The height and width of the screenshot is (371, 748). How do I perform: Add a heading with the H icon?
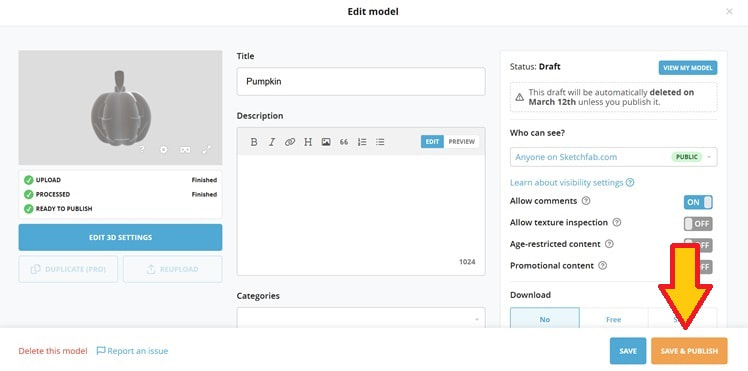(x=308, y=142)
